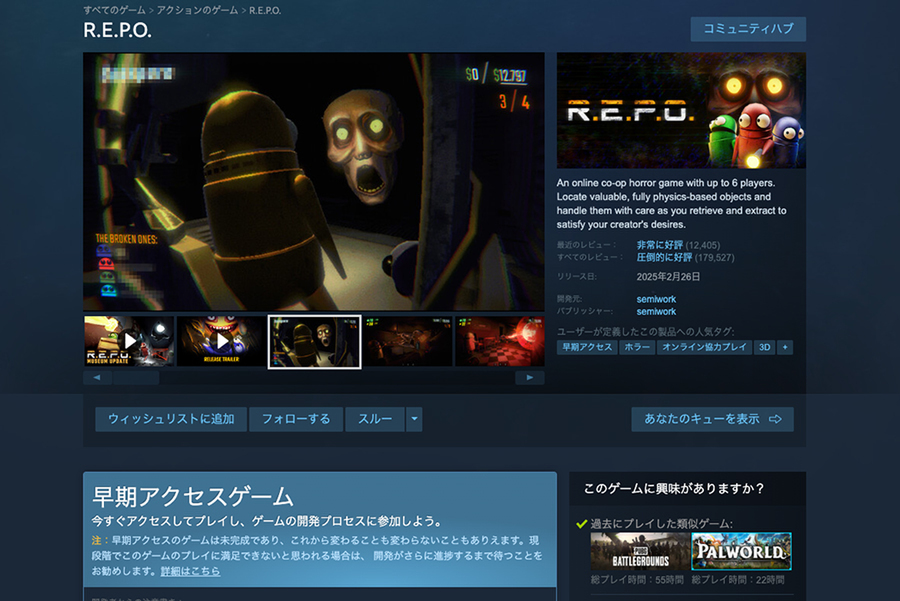The image size is (900, 601).
Task: Open 非常に好評 recent reviews link
Action: coord(660,245)
